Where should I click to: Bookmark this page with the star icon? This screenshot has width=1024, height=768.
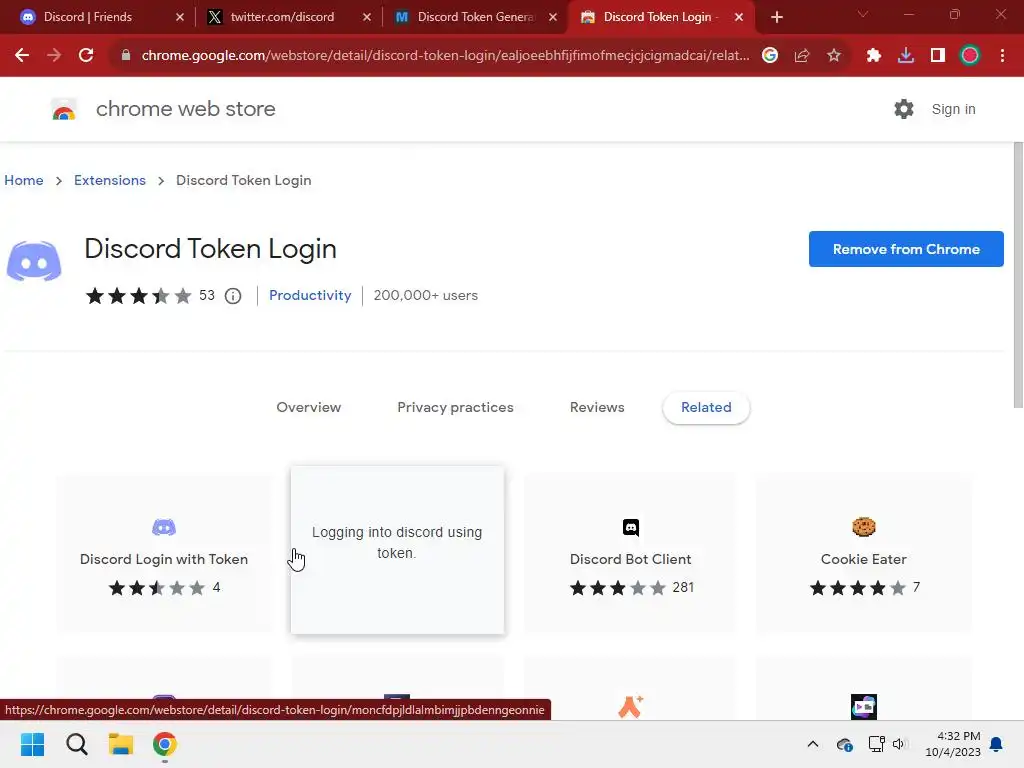point(834,56)
